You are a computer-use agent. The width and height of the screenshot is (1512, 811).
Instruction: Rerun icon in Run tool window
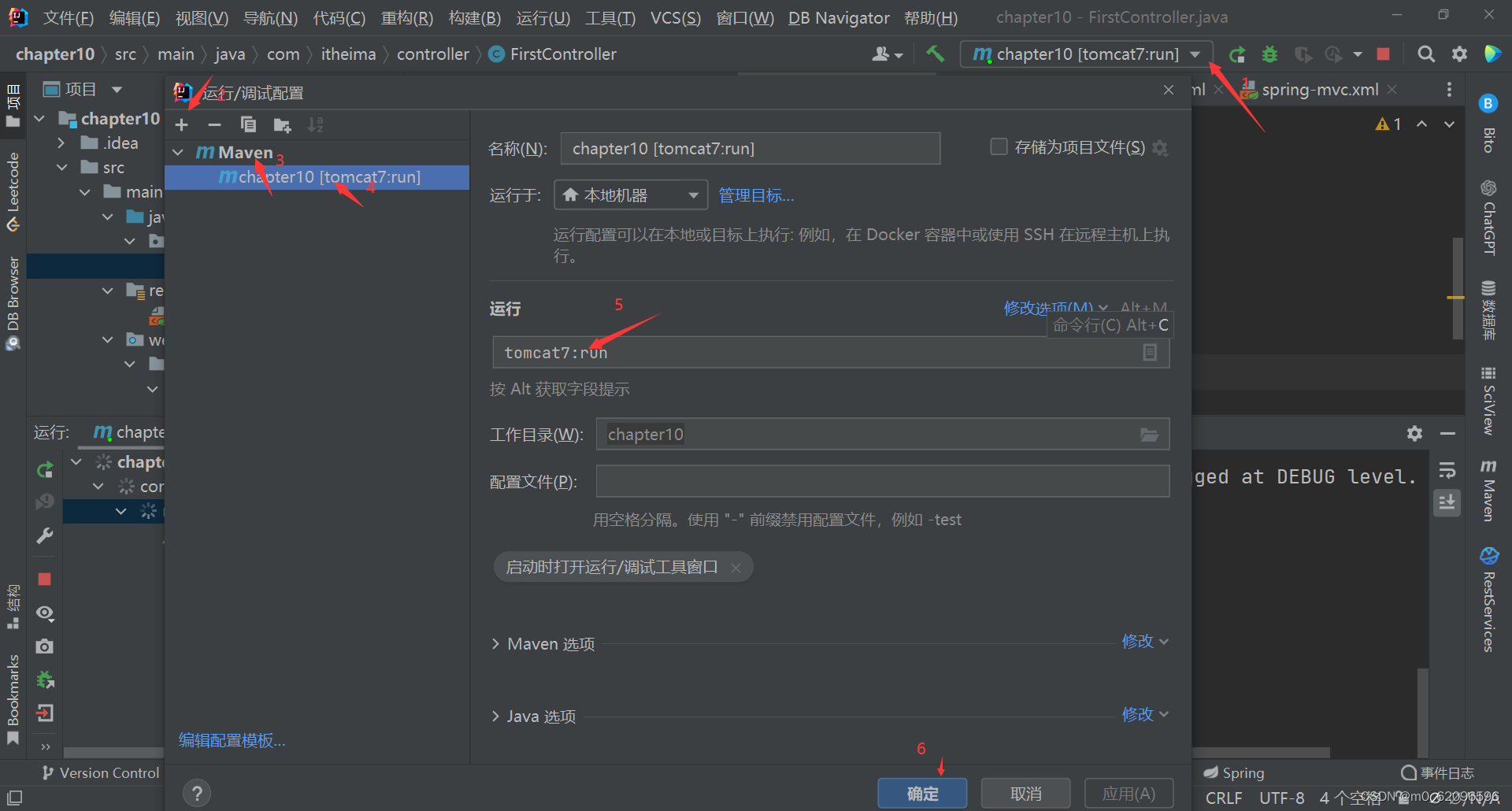[x=45, y=470]
